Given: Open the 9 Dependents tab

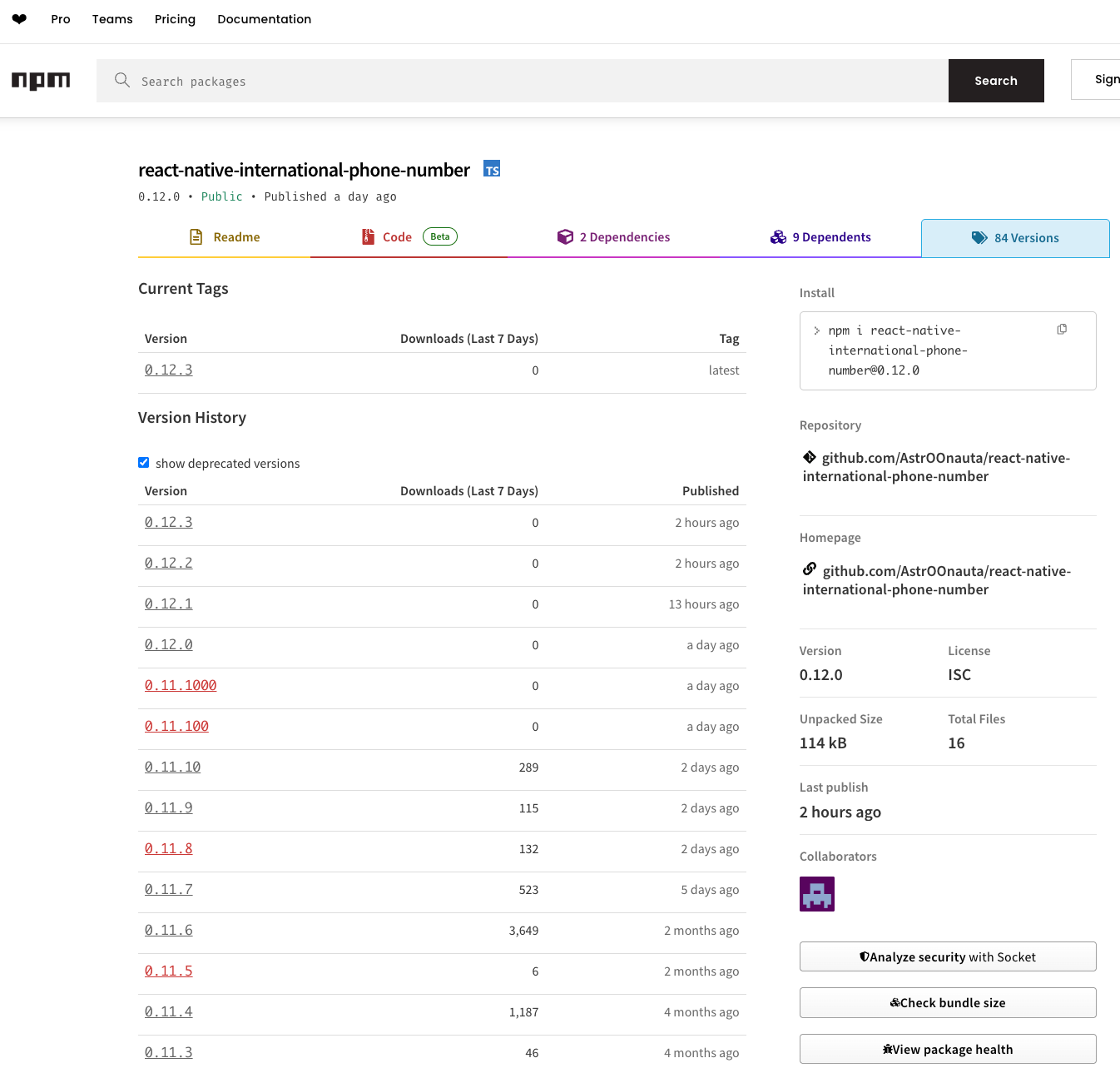Looking at the screenshot, I should tap(820, 237).
